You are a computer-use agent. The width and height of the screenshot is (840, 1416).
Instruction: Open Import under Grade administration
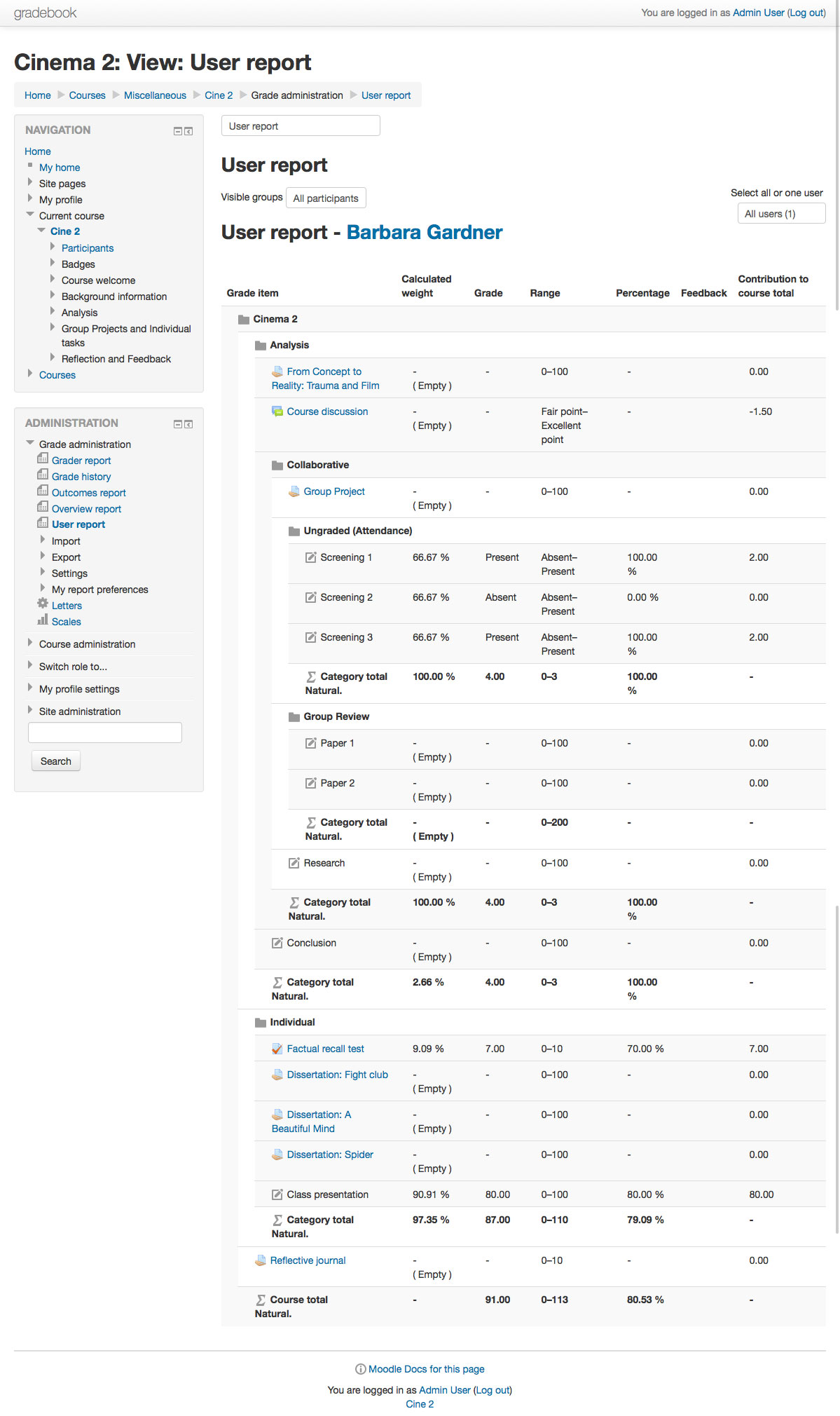[66, 541]
